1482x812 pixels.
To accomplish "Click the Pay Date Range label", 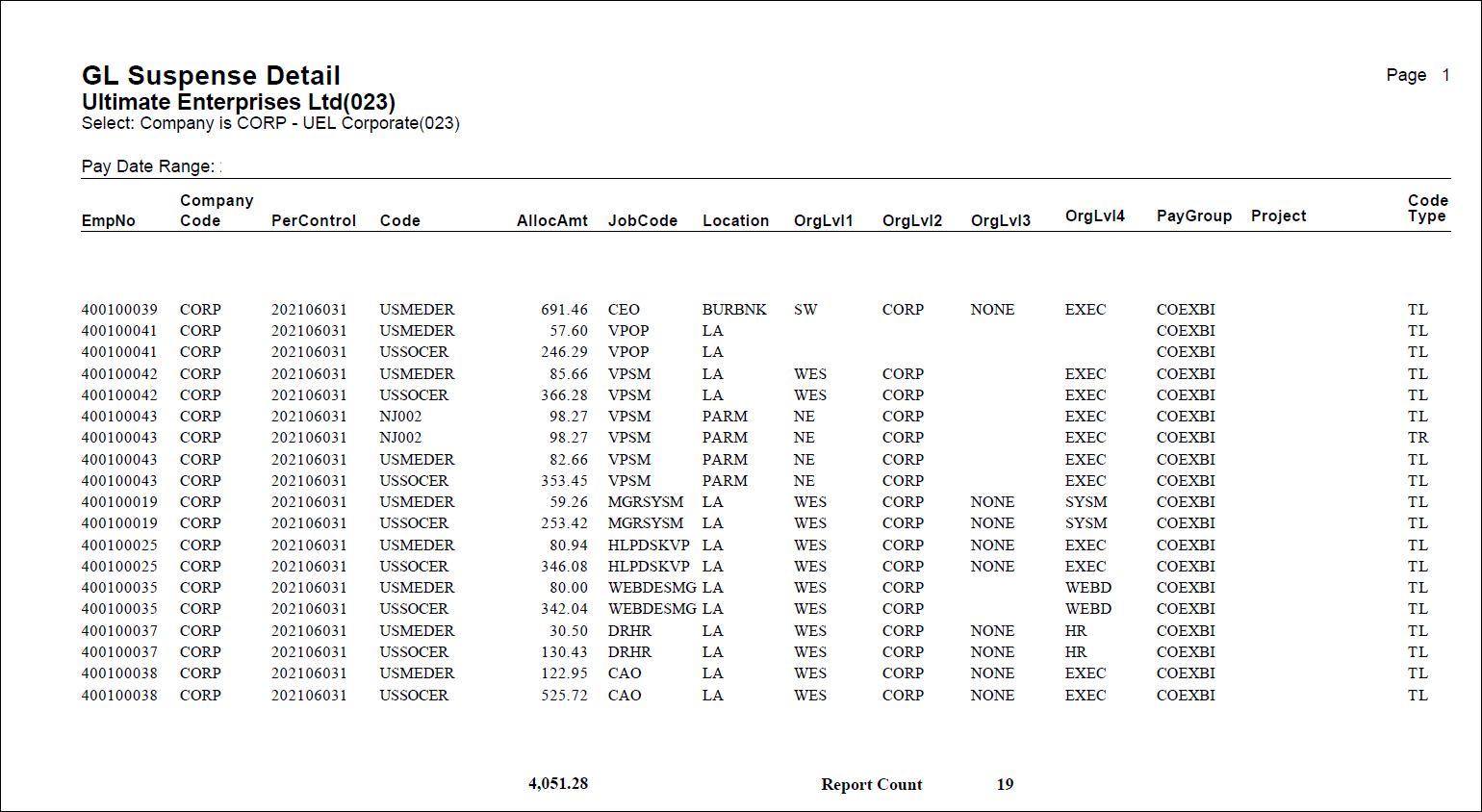I will coord(148,166).
